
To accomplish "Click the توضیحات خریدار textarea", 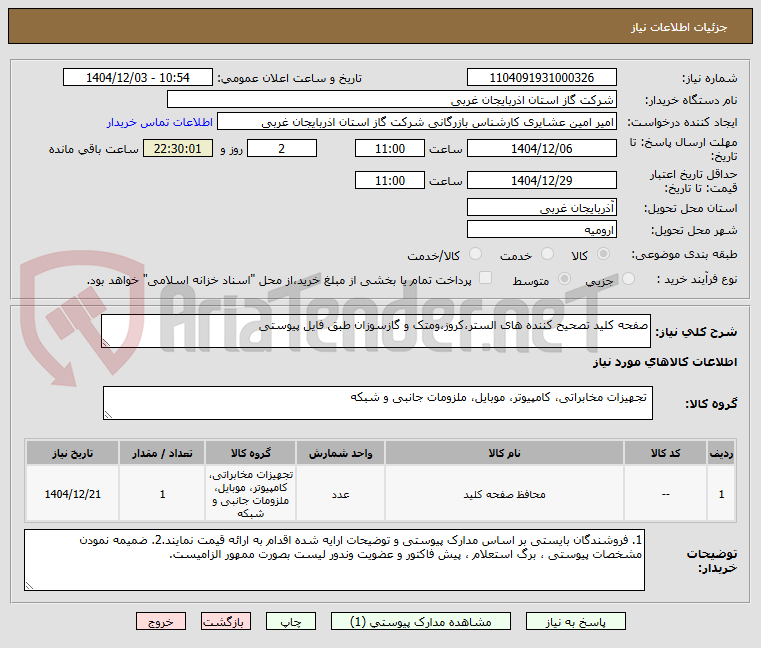I will point(334,560).
